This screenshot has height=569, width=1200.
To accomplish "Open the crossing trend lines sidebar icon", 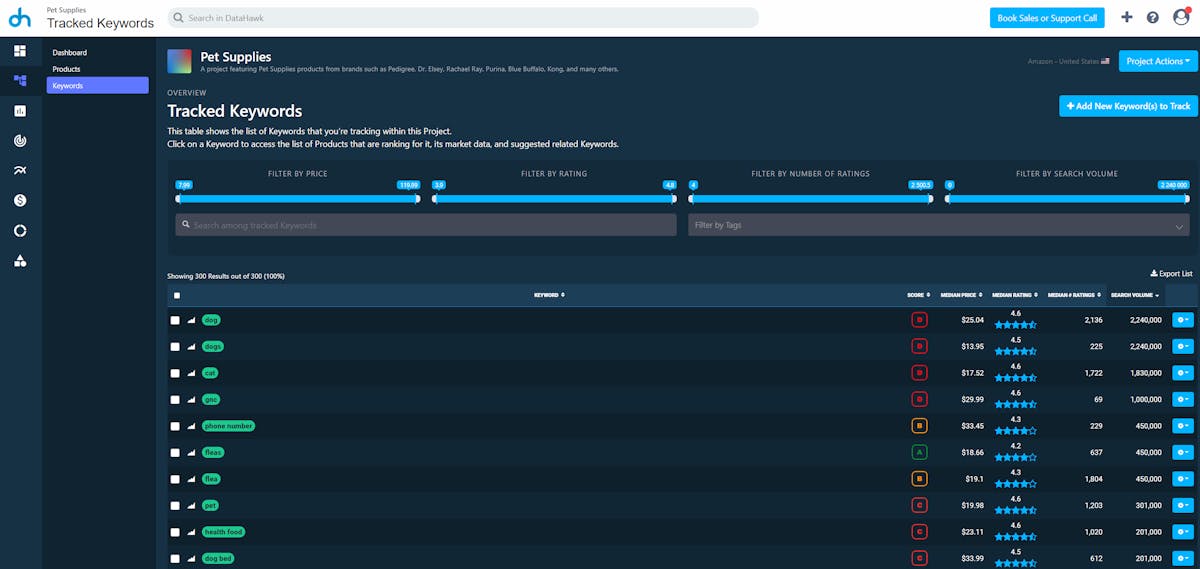I will coord(20,171).
